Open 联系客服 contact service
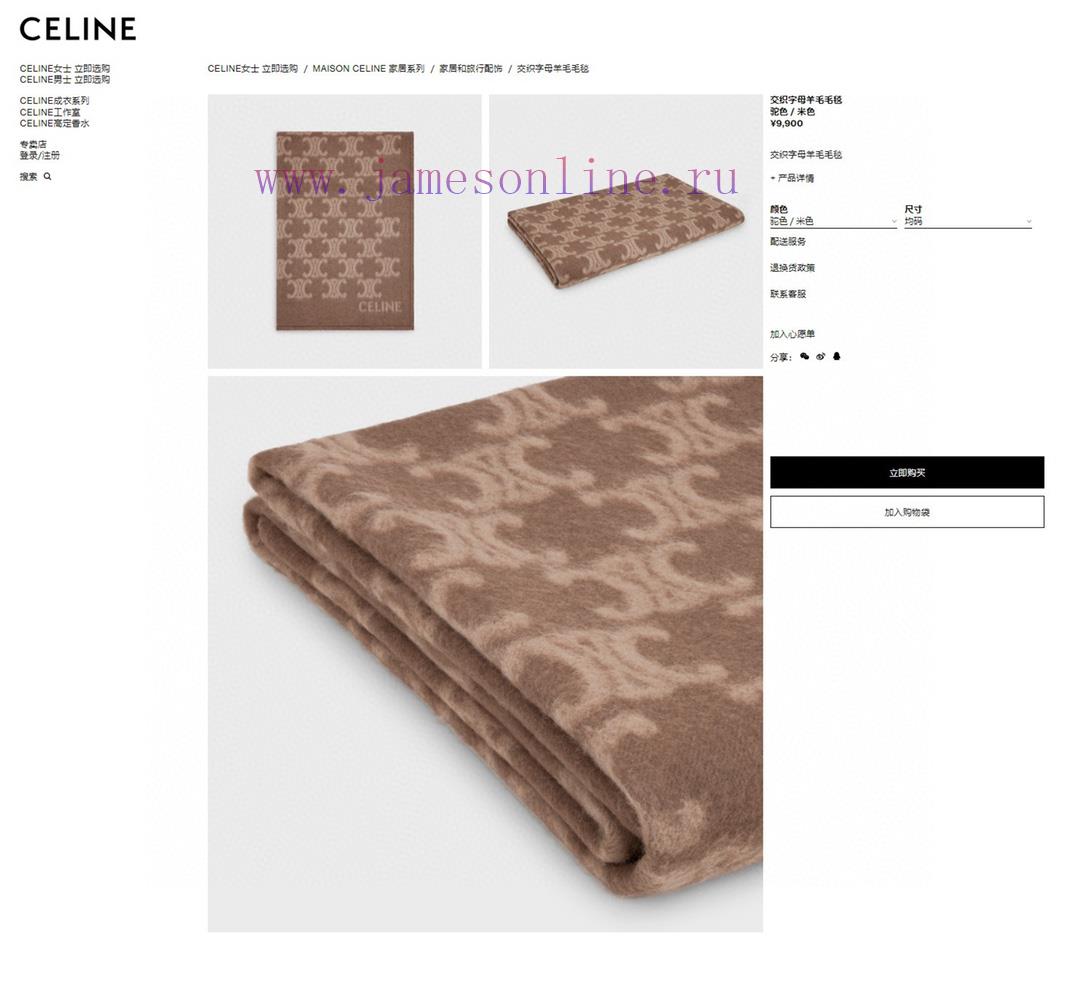This screenshot has height=984, width=1080. (788, 294)
